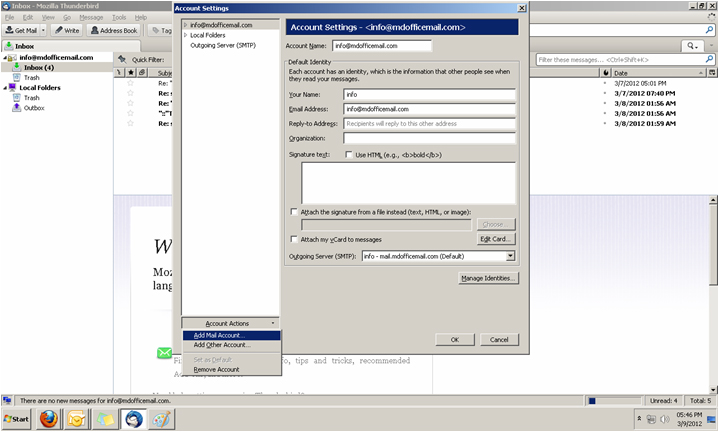The image size is (718, 432).
Task: Expand Local Folders in the Account Settings tree
Action: 186,35
